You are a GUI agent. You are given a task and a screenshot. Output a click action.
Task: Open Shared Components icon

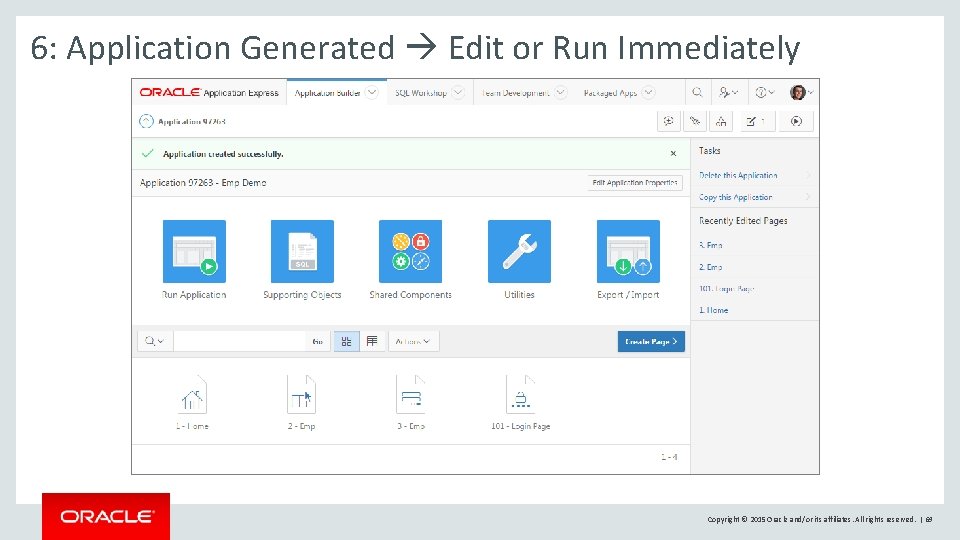(x=410, y=252)
